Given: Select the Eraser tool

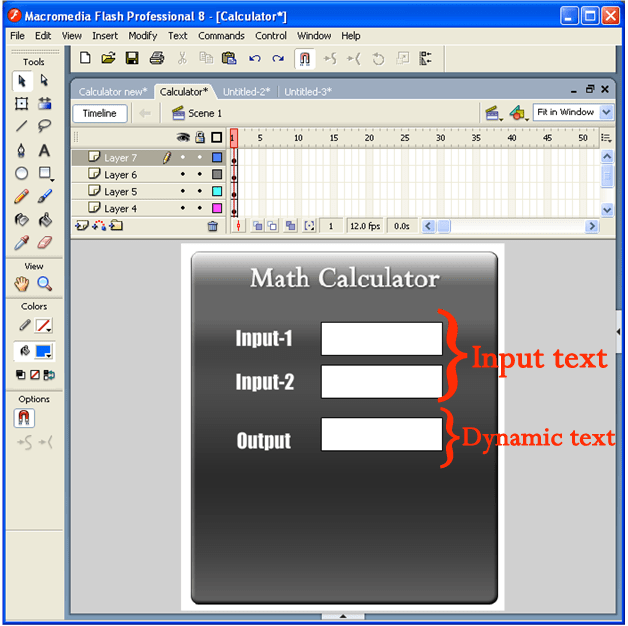Looking at the screenshot, I should (44, 242).
